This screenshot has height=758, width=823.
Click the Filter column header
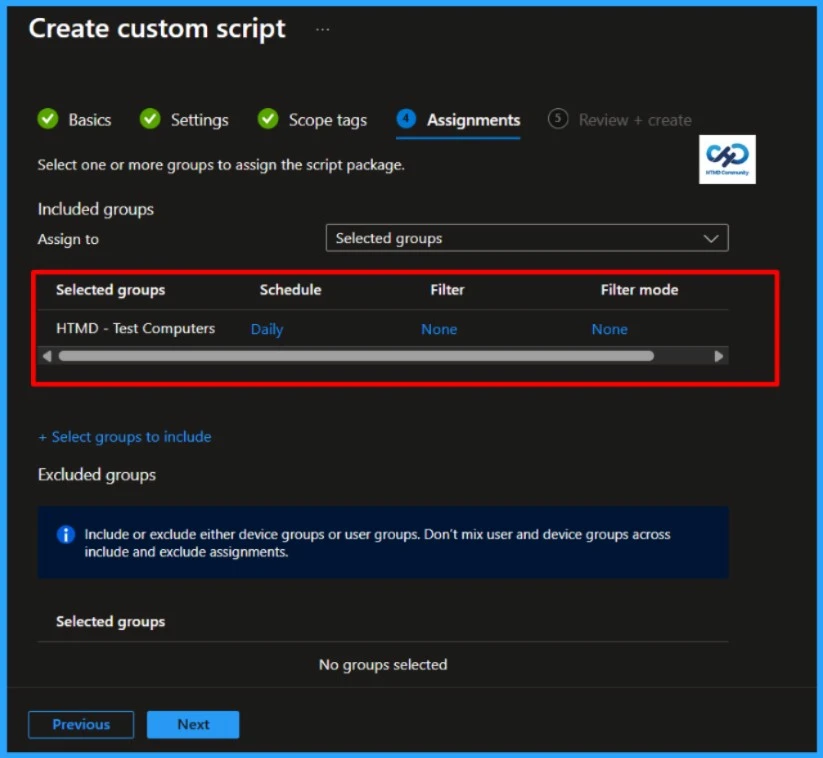[447, 290]
